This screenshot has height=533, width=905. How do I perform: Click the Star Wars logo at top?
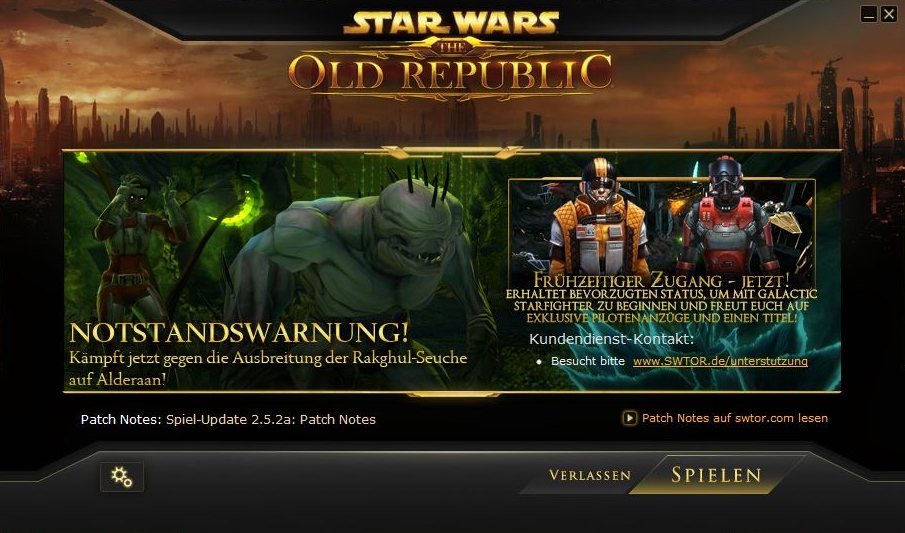[x=451, y=21]
